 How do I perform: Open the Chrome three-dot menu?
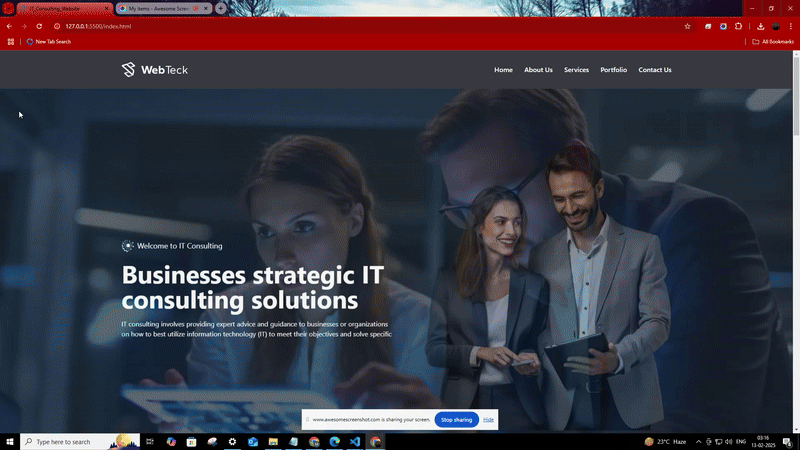click(x=791, y=26)
